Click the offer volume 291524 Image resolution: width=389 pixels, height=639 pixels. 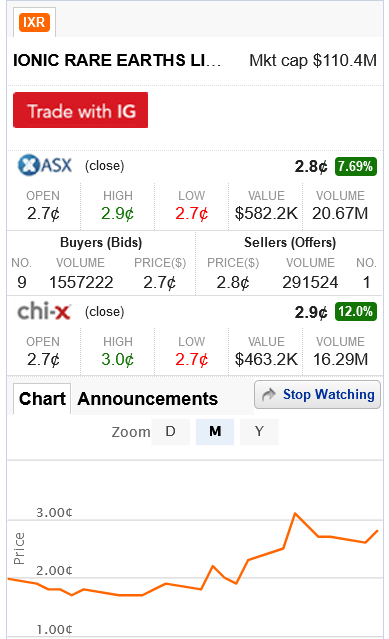click(x=310, y=282)
